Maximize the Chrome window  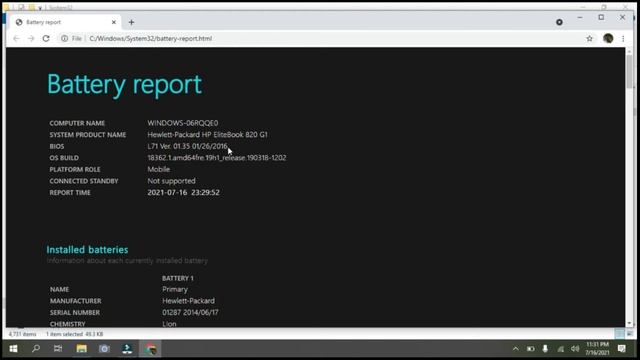click(601, 18)
